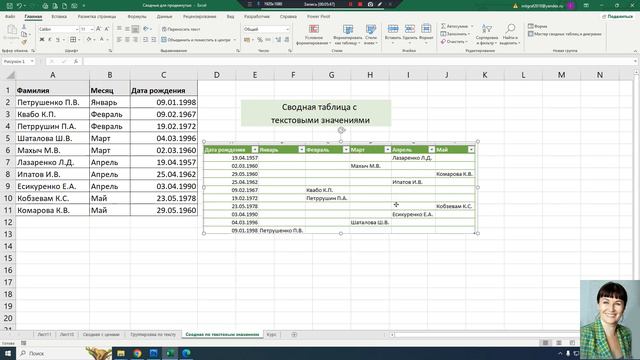Open Апрель column filter dropdown
This screenshot has width=640, height=360.
click(431, 150)
